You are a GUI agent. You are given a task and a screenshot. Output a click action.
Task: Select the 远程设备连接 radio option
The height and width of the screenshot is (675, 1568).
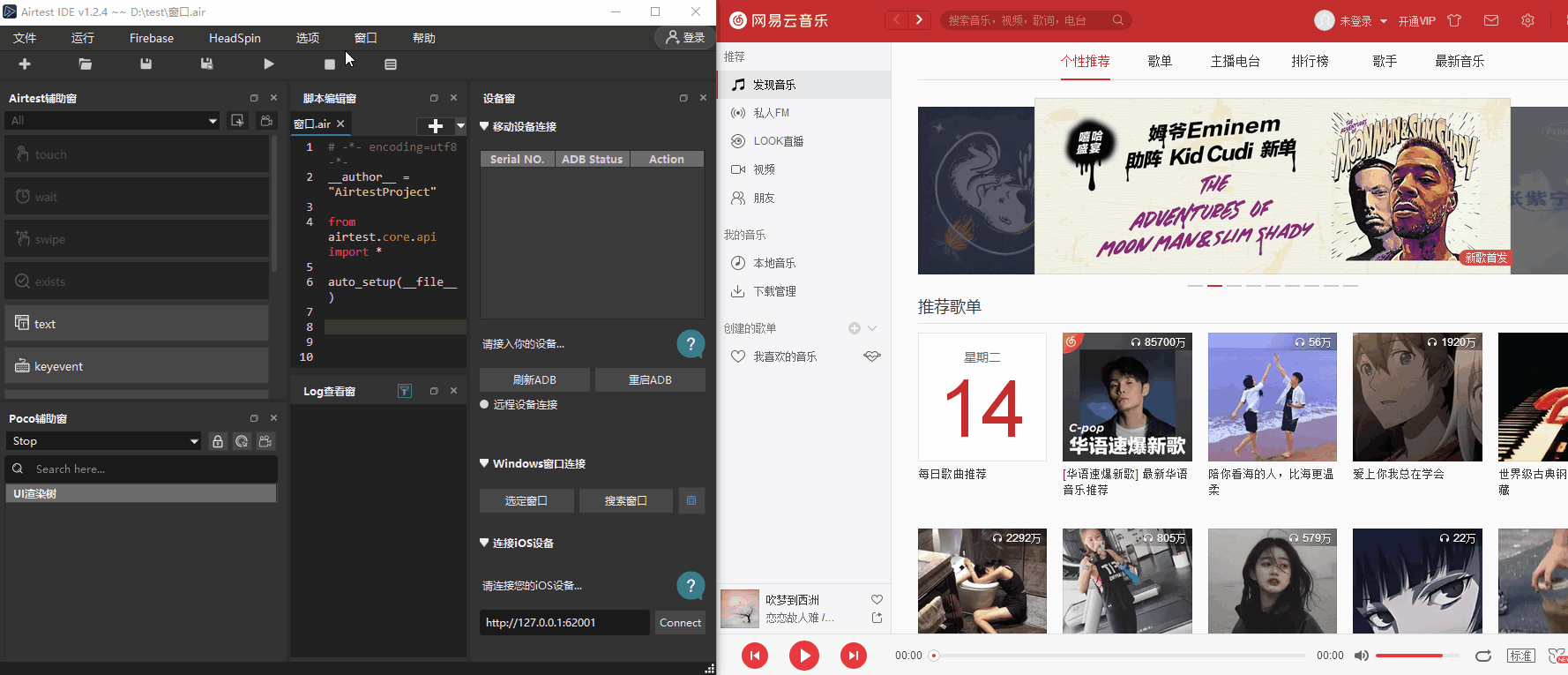click(484, 404)
